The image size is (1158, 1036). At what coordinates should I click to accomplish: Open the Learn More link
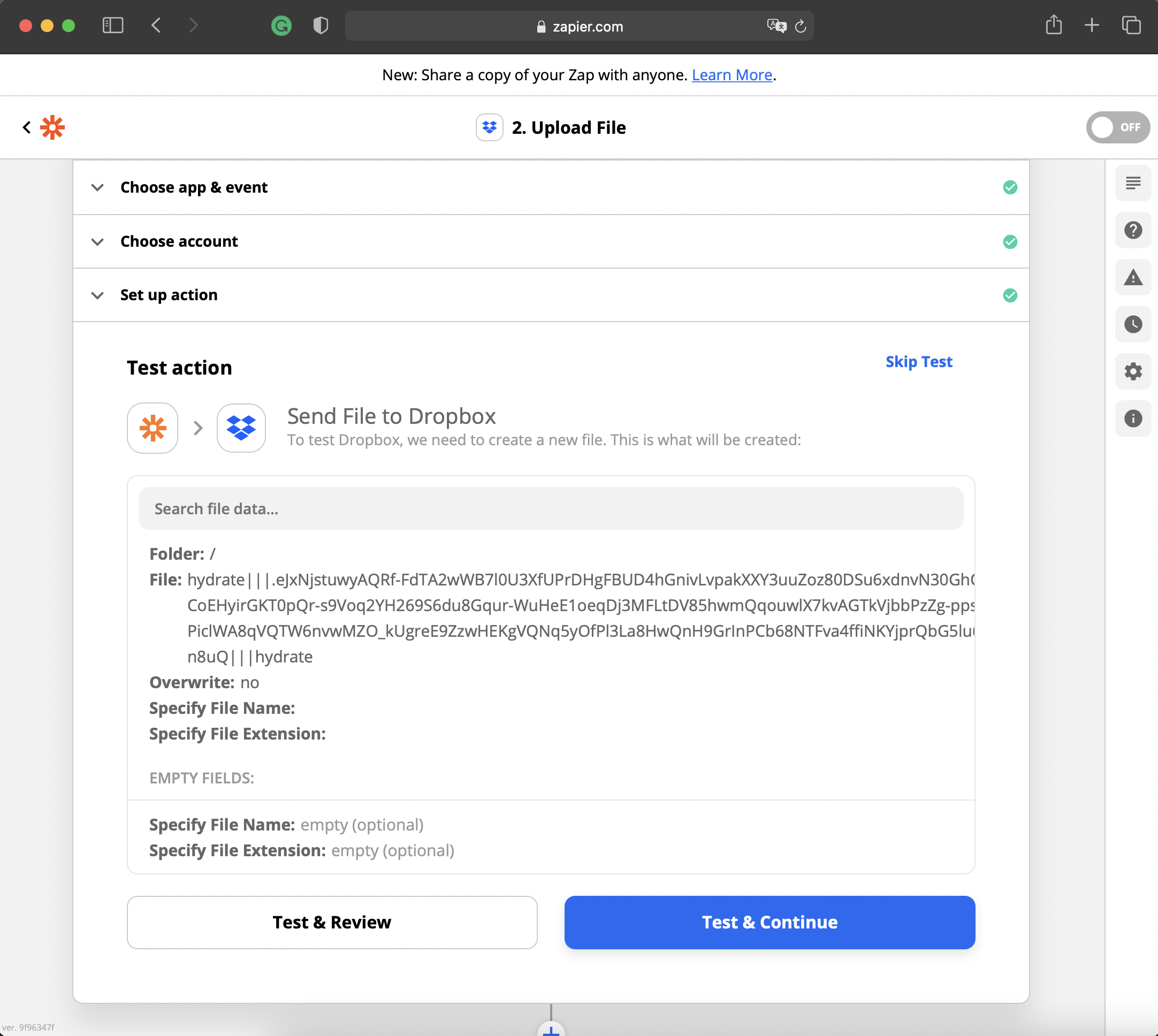click(x=732, y=74)
